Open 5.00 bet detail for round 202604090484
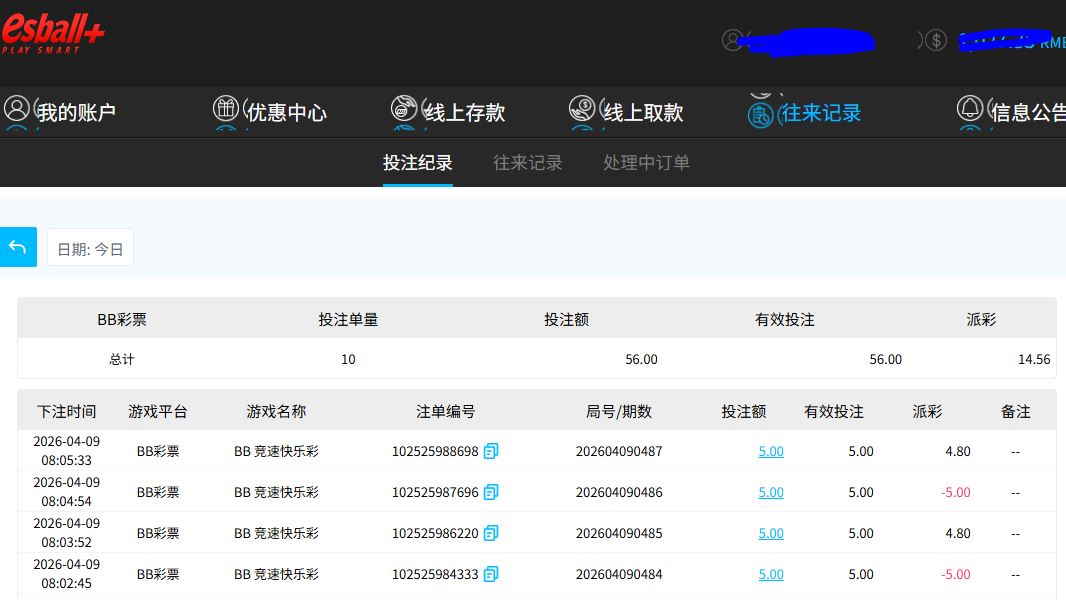The width and height of the screenshot is (1066, 600). click(770, 574)
